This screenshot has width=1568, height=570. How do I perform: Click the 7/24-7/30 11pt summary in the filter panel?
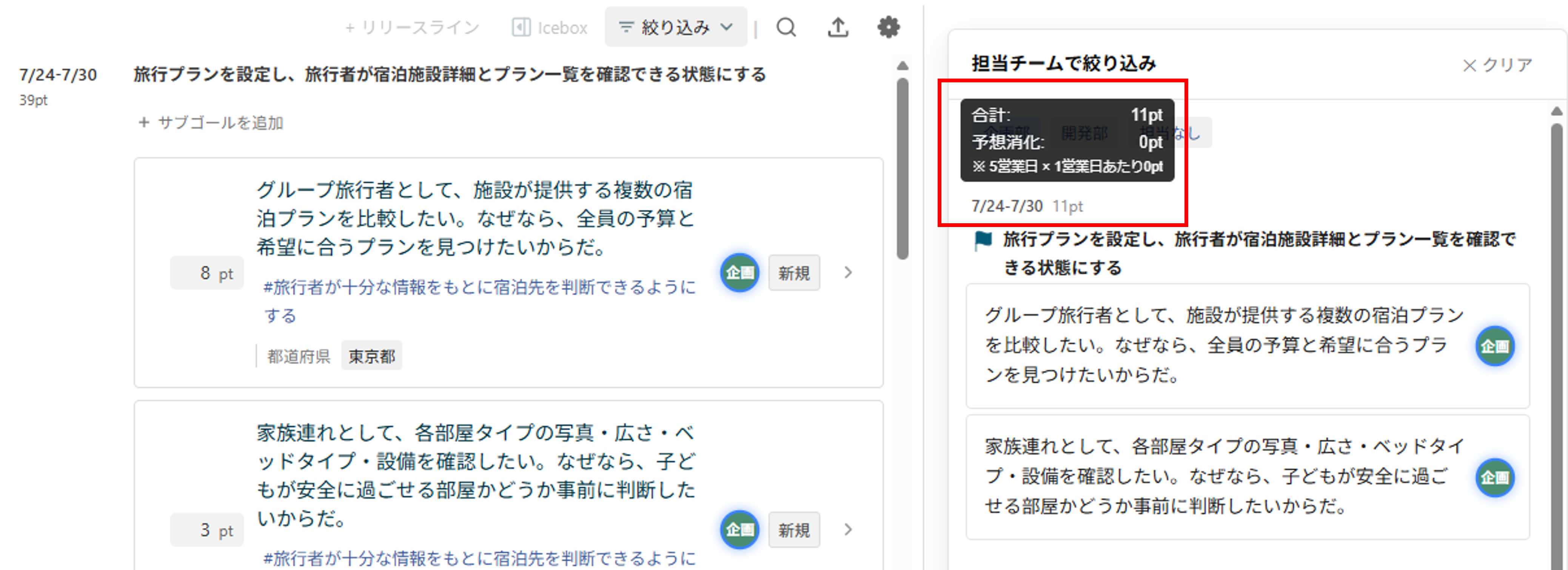tap(1027, 207)
